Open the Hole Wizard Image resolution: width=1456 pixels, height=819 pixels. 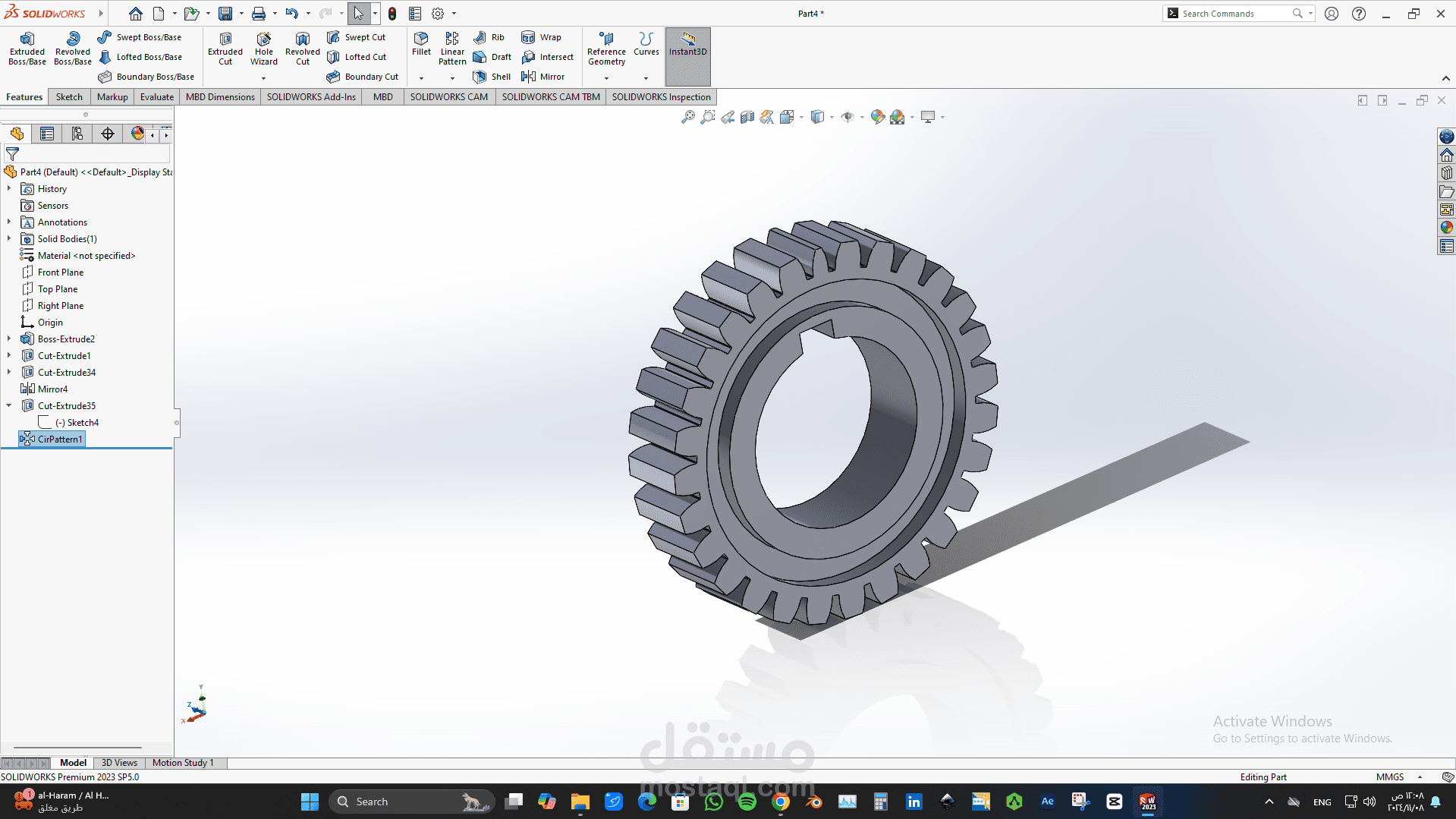[x=263, y=48]
